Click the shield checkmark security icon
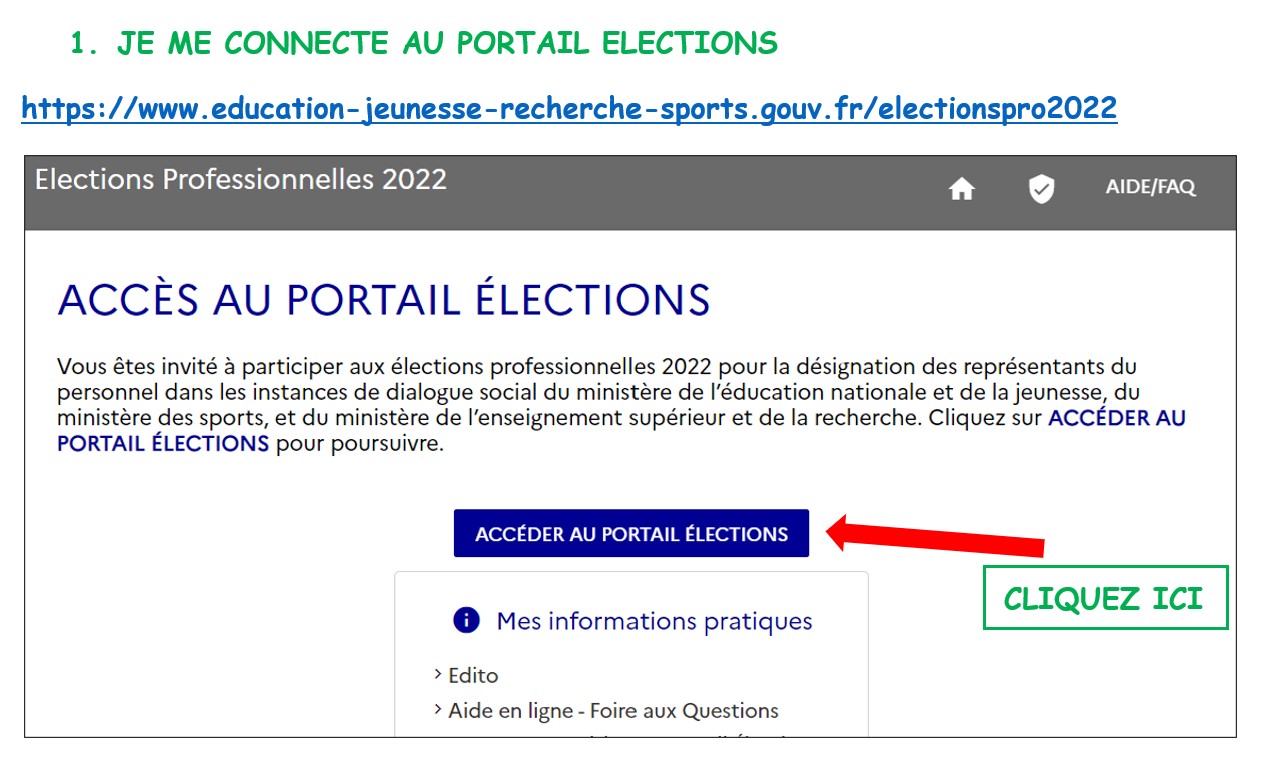1264x762 pixels. coord(1041,189)
